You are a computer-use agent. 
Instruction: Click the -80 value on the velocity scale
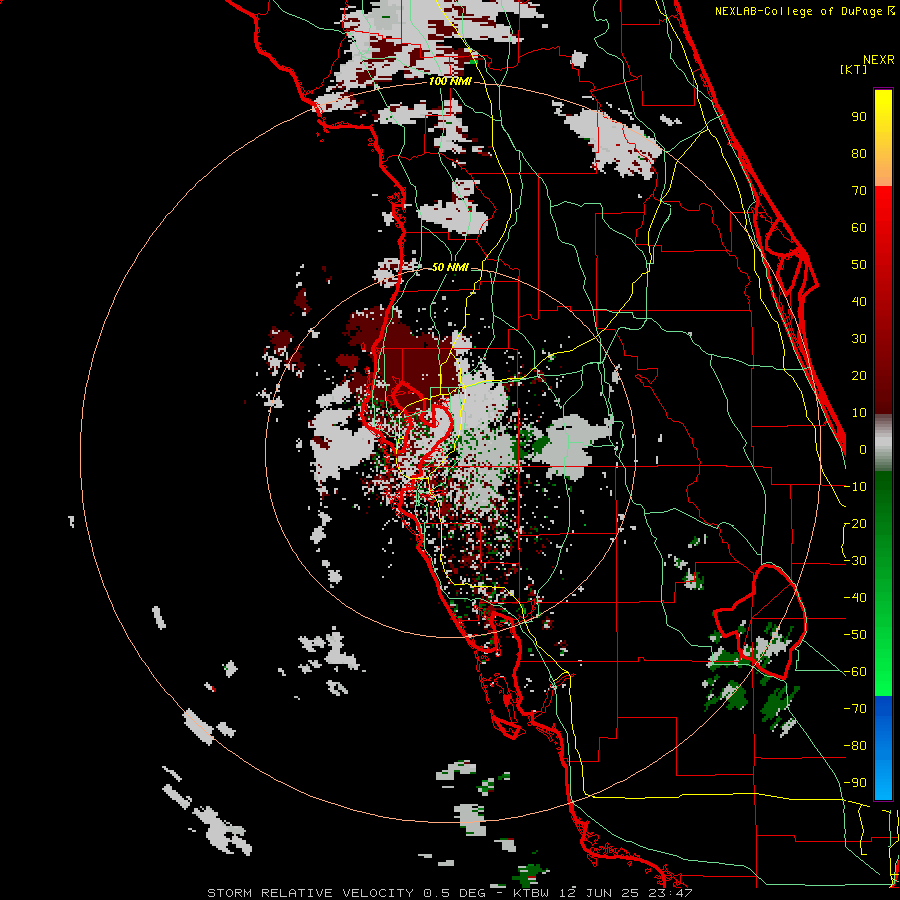(x=855, y=746)
